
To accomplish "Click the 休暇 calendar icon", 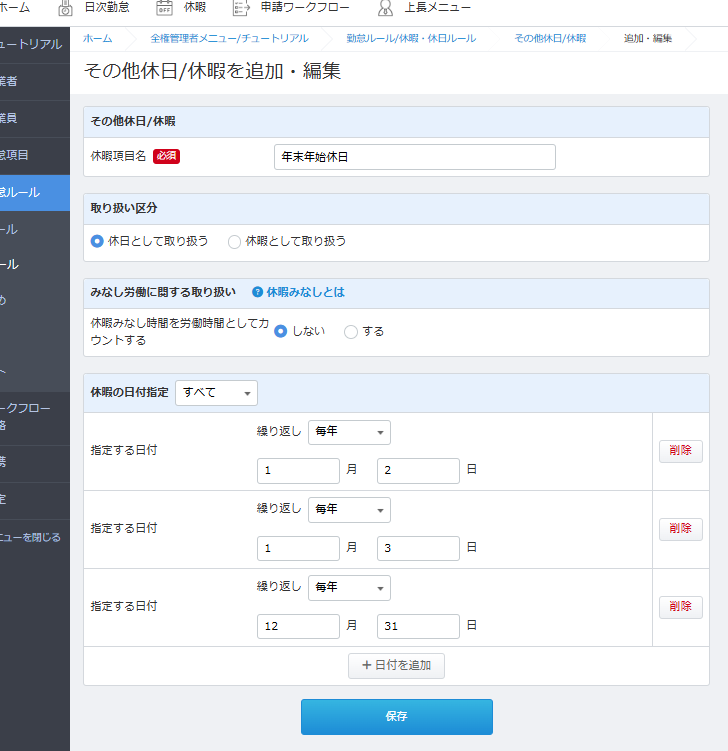I will tap(165, 9).
